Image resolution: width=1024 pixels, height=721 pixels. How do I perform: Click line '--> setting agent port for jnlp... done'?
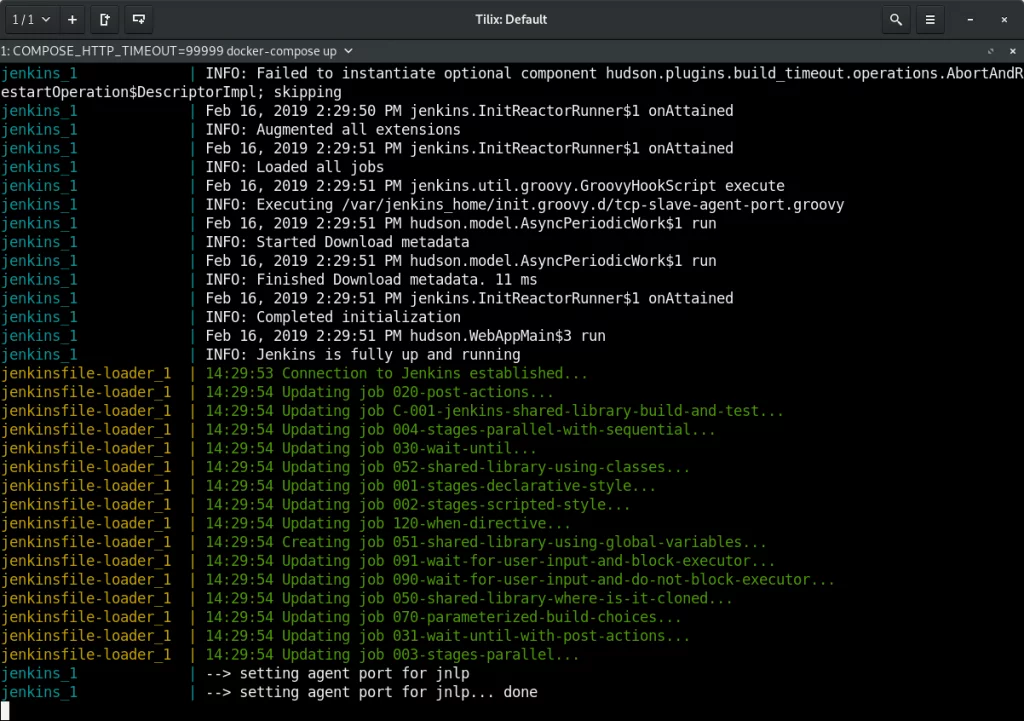tap(372, 692)
